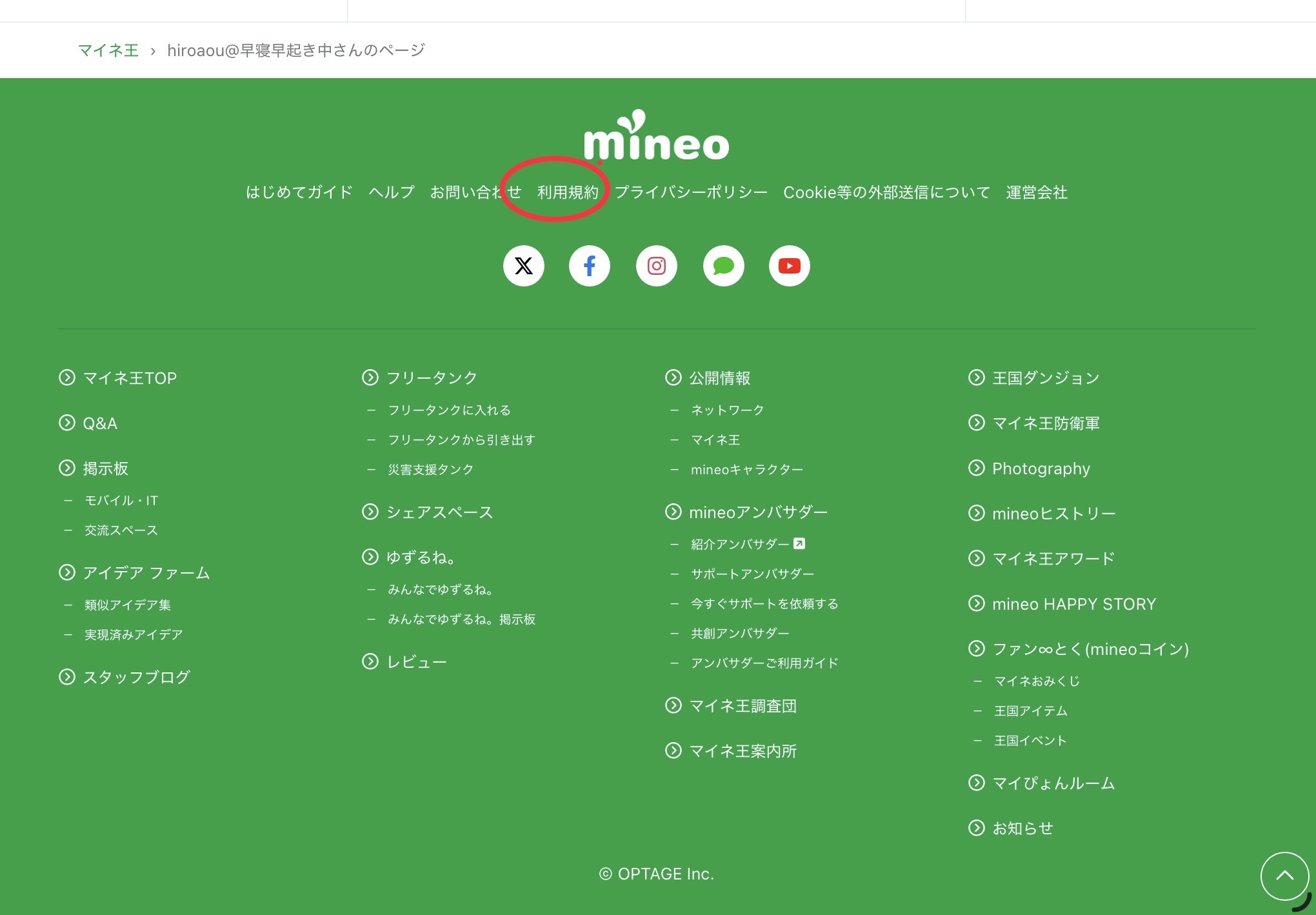The height and width of the screenshot is (915, 1316).
Task: Open the Instagram social icon
Action: click(x=656, y=266)
